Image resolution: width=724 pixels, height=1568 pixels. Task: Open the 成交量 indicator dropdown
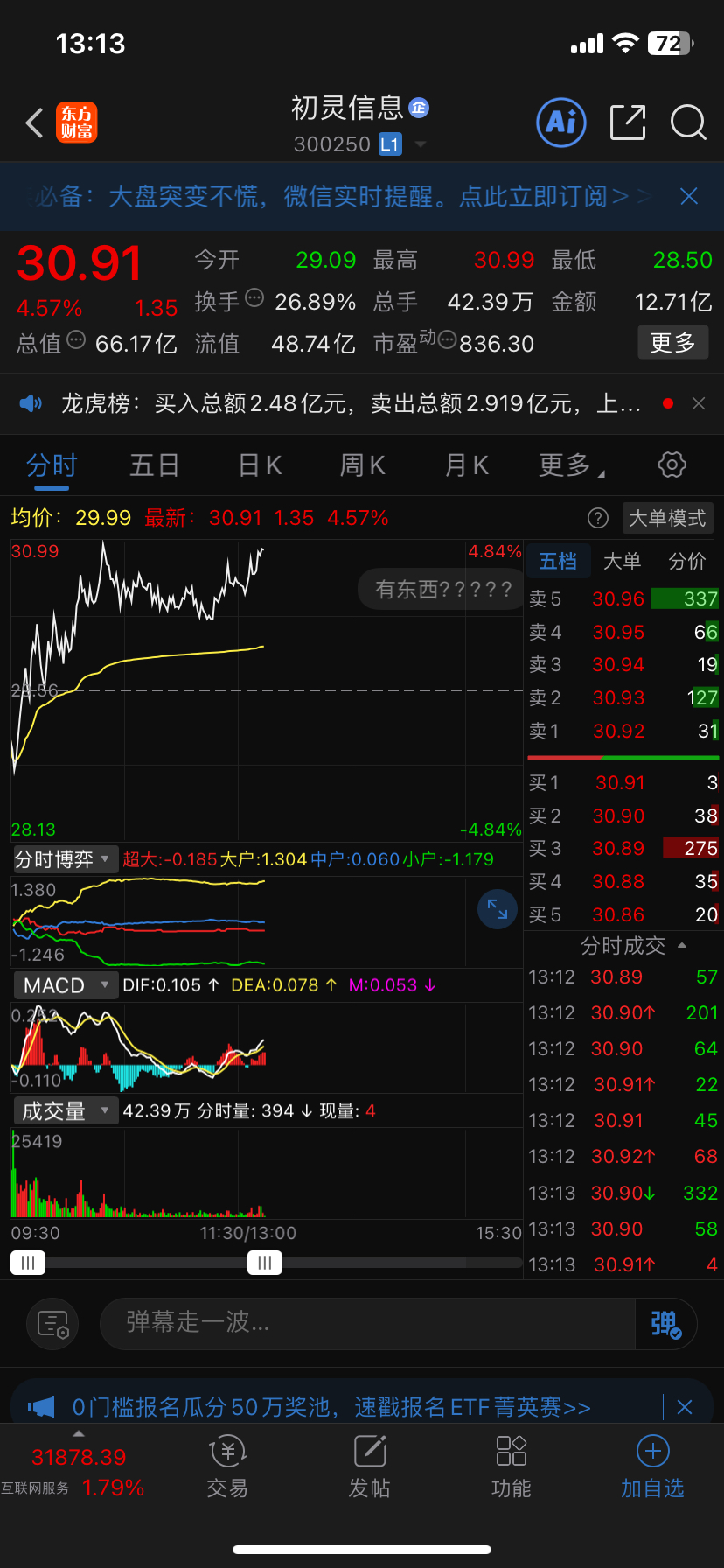(x=64, y=1111)
